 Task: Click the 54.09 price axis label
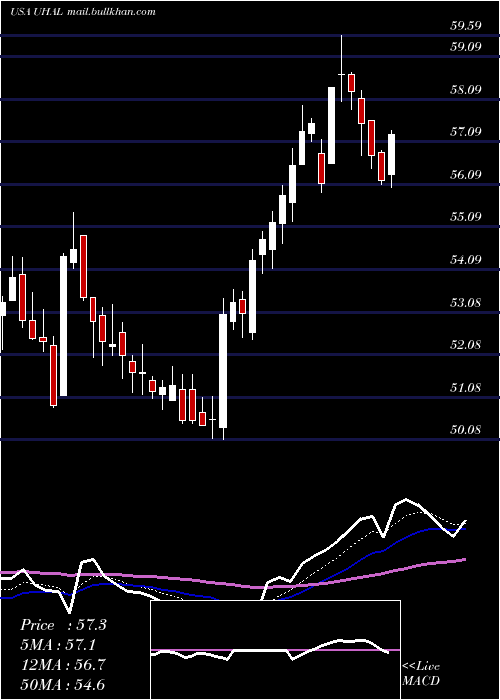coord(466,259)
